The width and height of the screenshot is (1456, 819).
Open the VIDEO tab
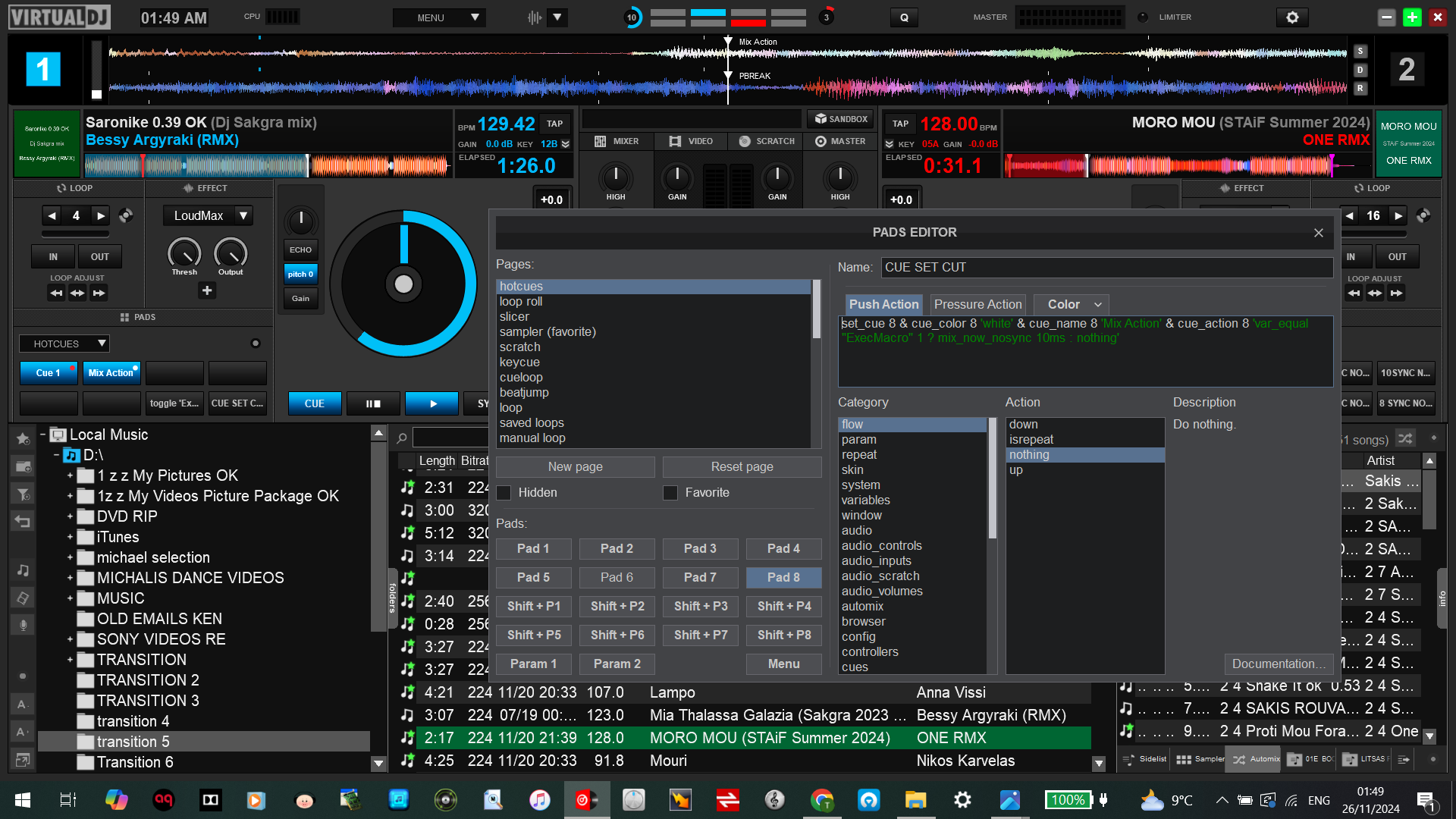point(691,141)
